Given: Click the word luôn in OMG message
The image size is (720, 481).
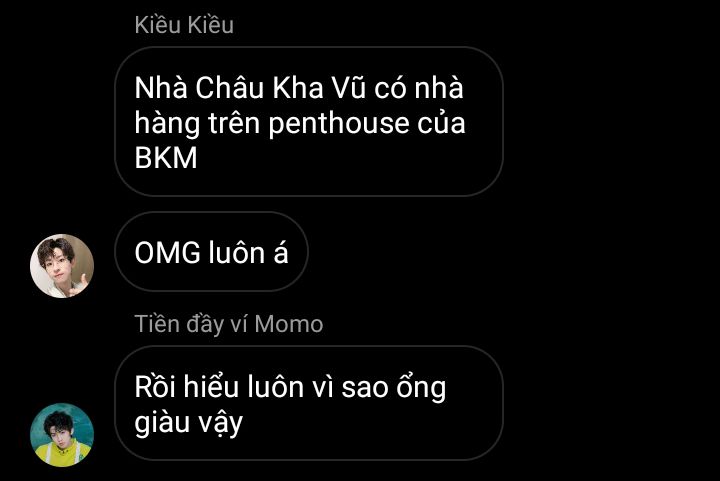Looking at the screenshot, I should (237, 252).
